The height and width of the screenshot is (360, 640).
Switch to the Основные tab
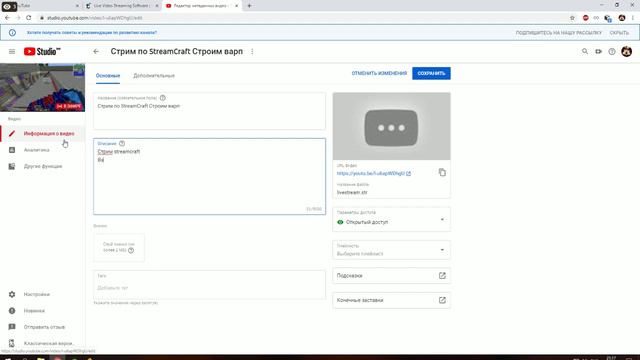(108, 76)
